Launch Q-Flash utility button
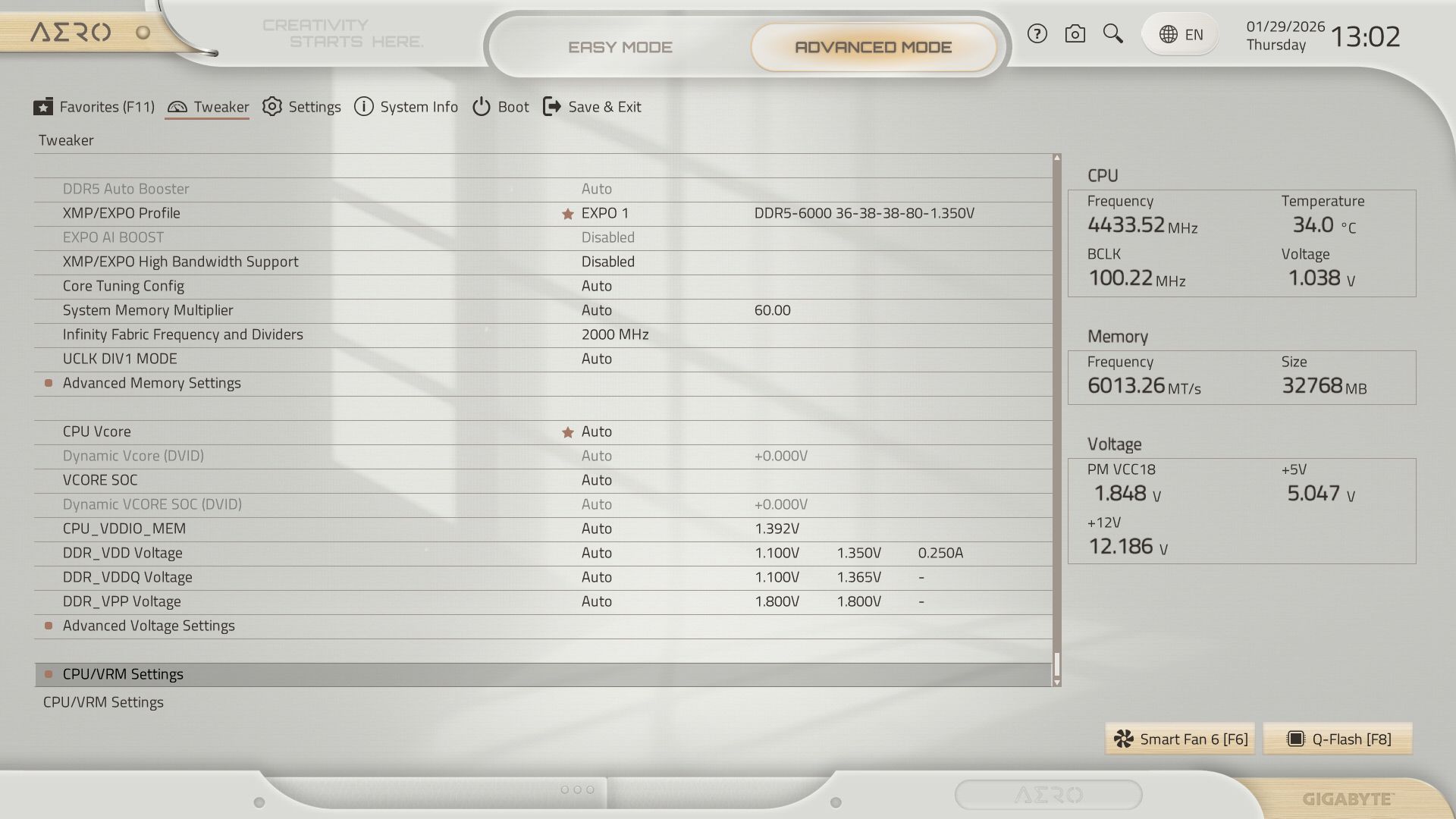The width and height of the screenshot is (1456, 819). click(x=1338, y=739)
